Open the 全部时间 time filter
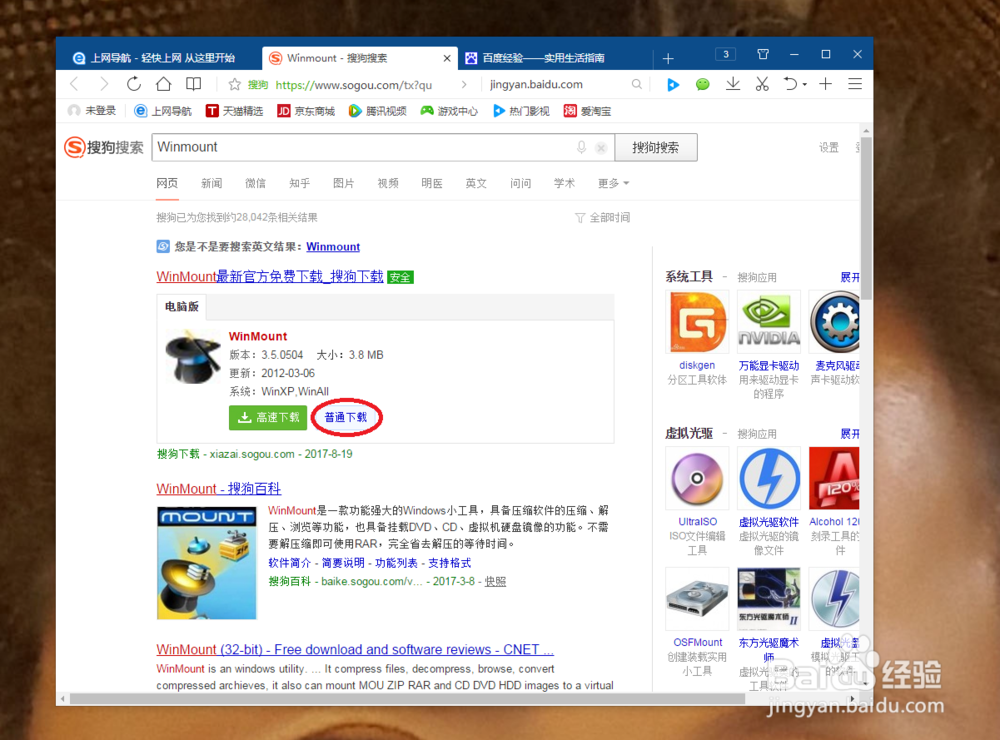 [603, 218]
